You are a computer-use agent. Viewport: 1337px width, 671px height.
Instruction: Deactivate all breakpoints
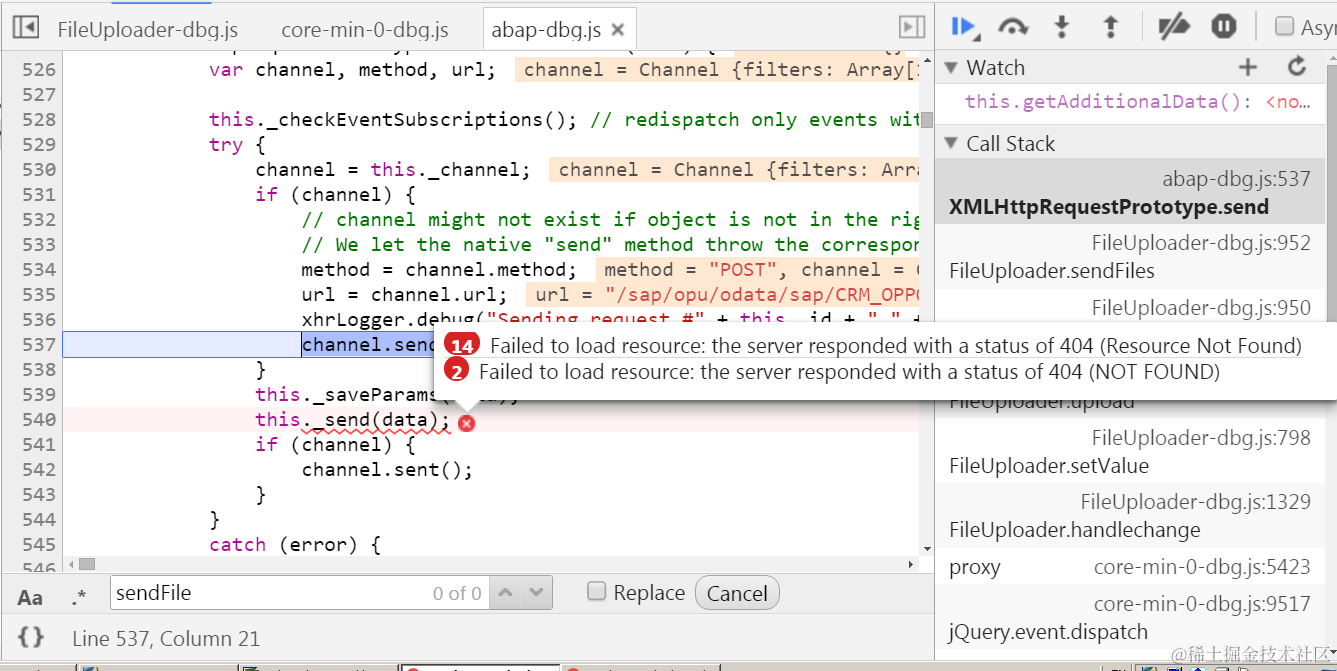1174,27
